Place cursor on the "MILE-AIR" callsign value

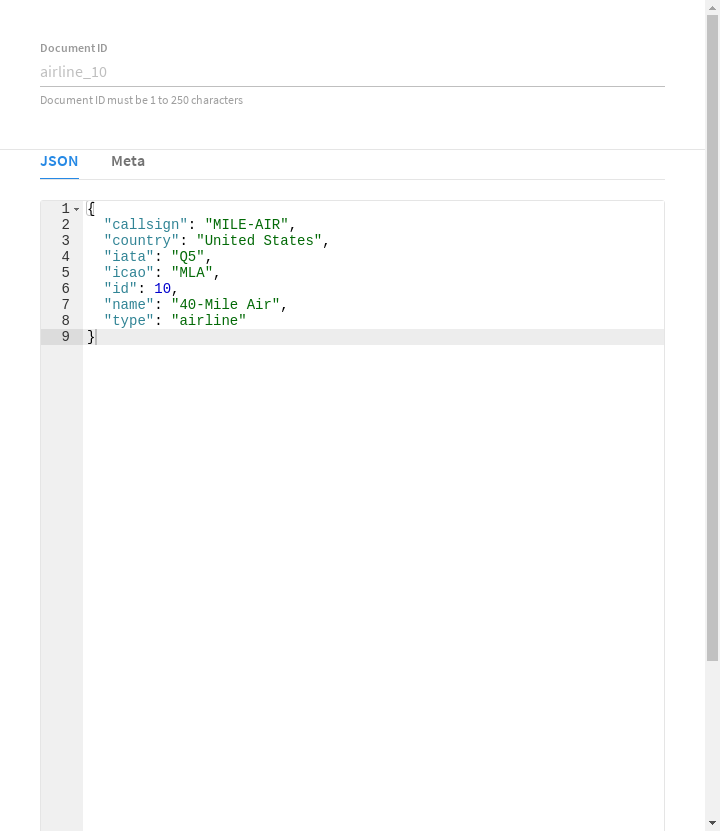pyautogui.click(x=246, y=225)
